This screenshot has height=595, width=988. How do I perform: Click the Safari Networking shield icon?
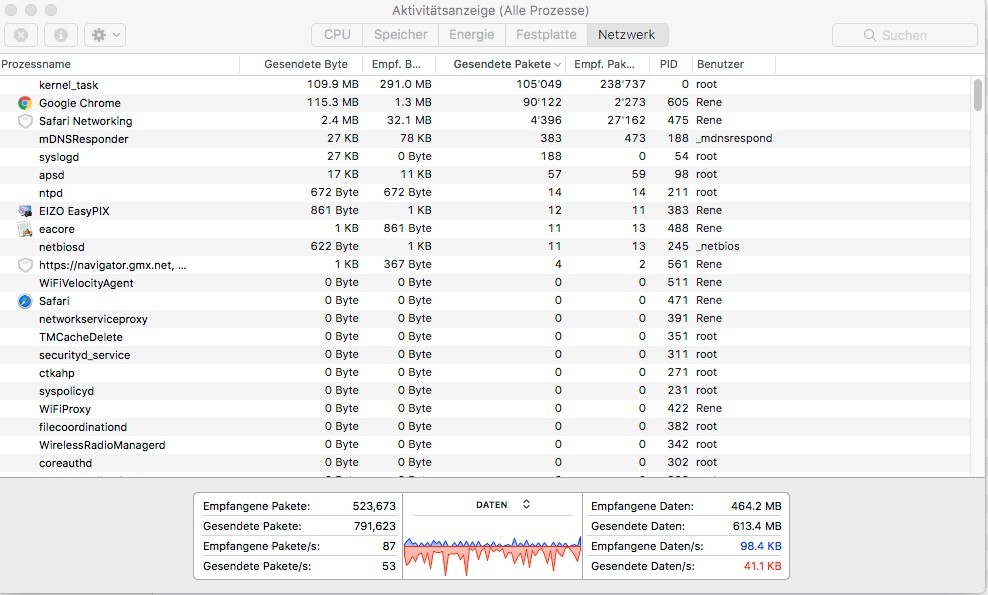click(25, 121)
